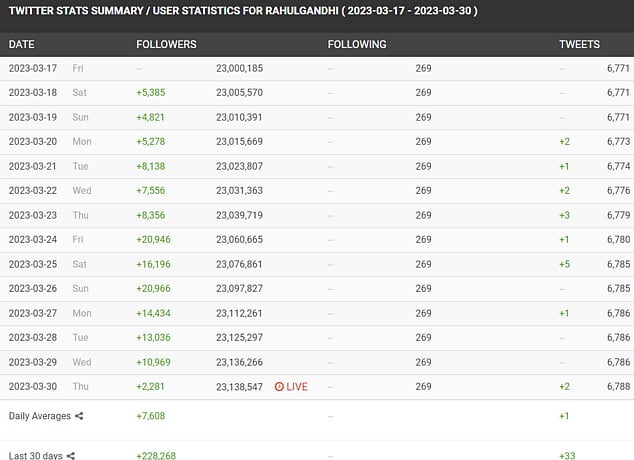The width and height of the screenshot is (634, 460).
Task: Click follower total 23,097,827
Action: pyautogui.click(x=239, y=288)
